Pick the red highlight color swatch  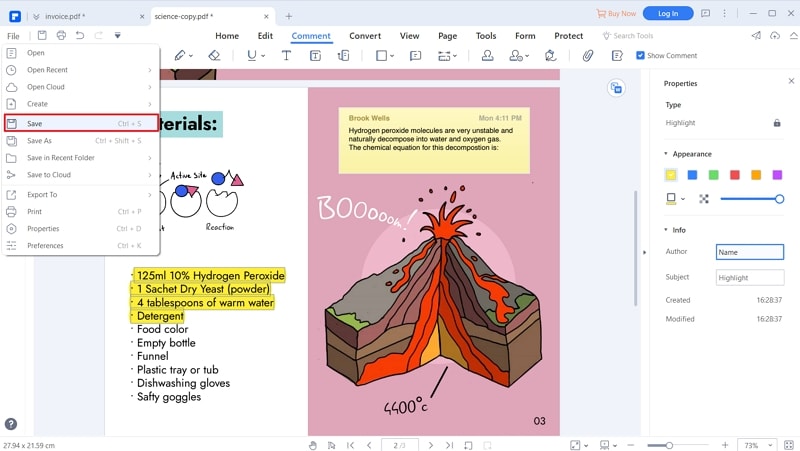pyautogui.click(x=735, y=175)
